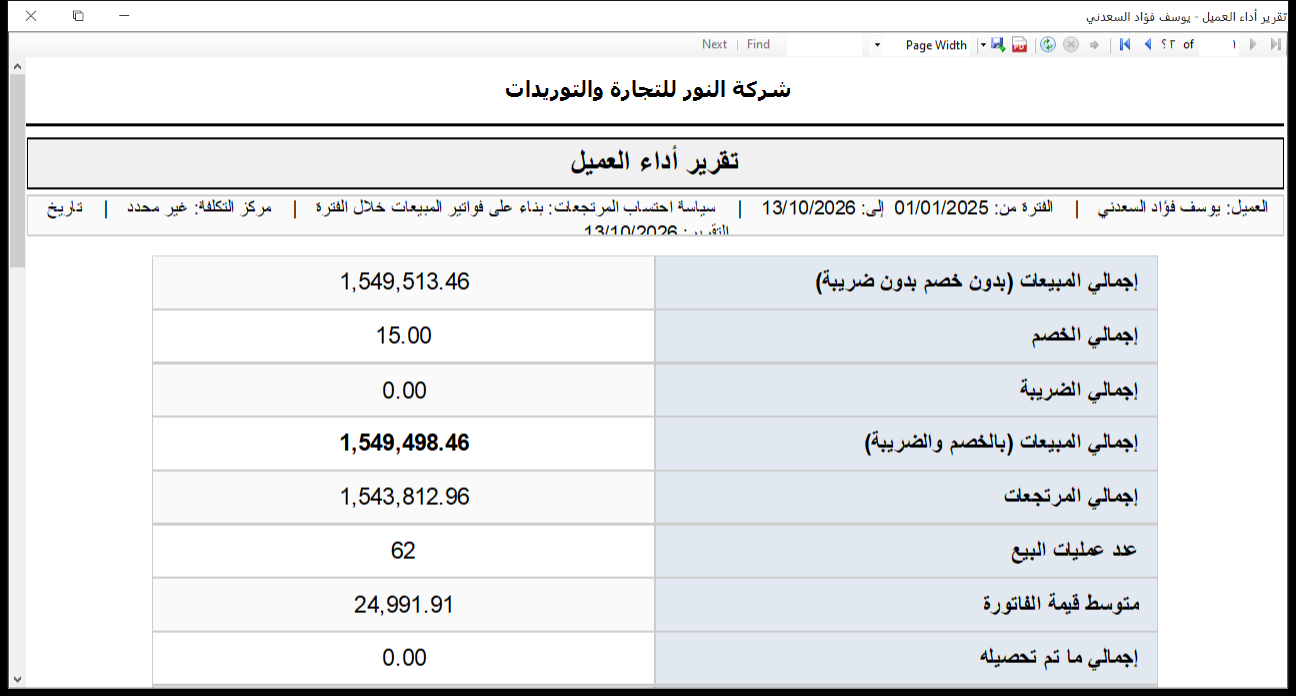This screenshot has height=696, width=1296.
Task: Refresh the report with the green icon
Action: tap(1048, 45)
